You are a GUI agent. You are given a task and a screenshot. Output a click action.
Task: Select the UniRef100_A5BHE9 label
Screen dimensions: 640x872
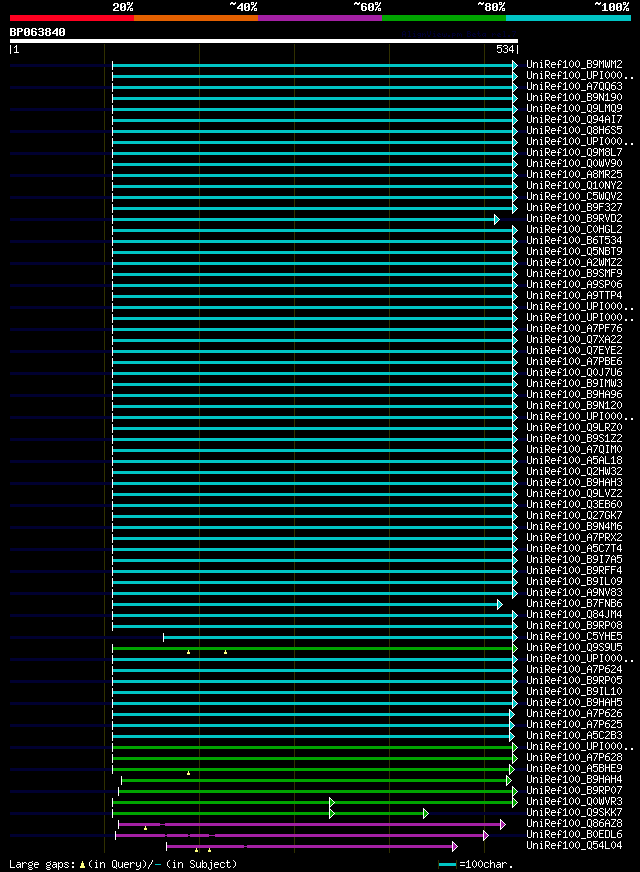(x=574, y=769)
